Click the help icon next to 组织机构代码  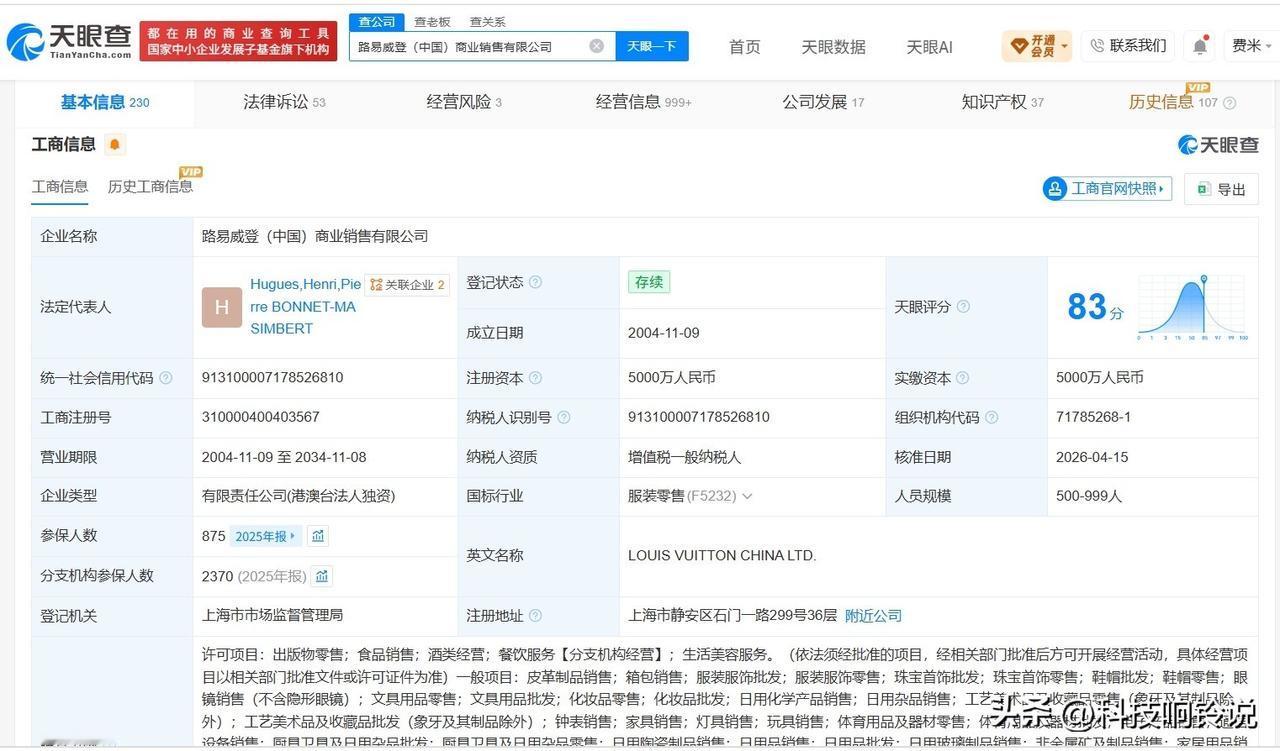[991, 418]
